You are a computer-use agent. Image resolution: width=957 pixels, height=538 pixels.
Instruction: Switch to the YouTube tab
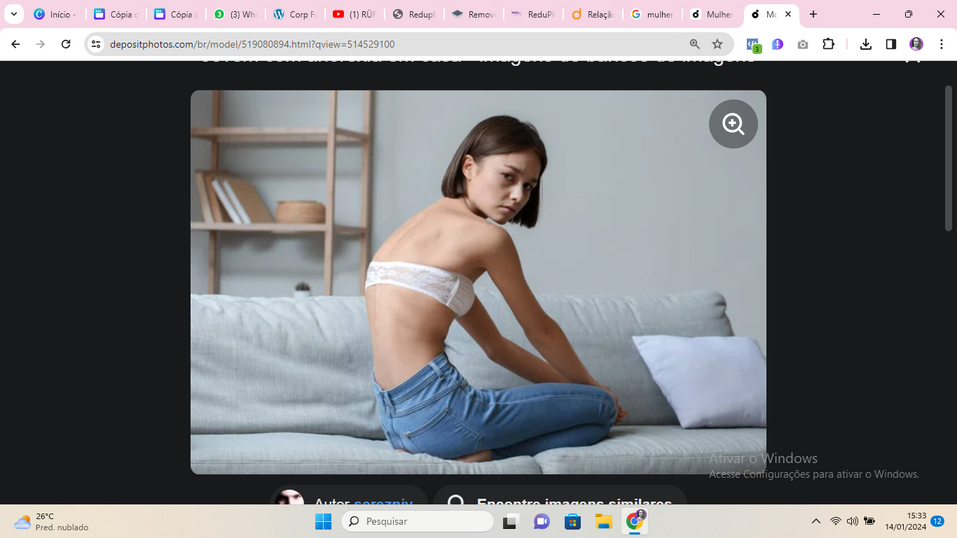[353, 15]
